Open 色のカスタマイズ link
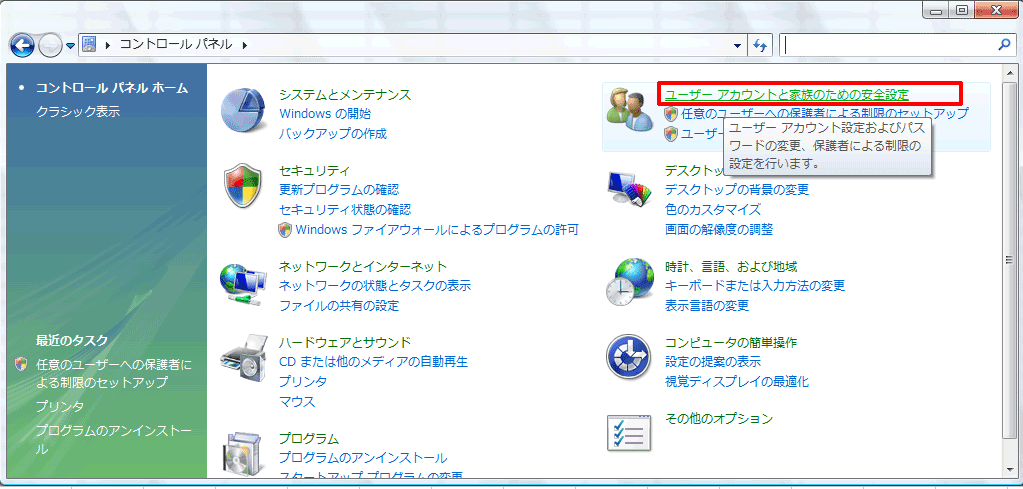Viewport: 1023px width, 489px height. pyautogui.click(x=712, y=210)
